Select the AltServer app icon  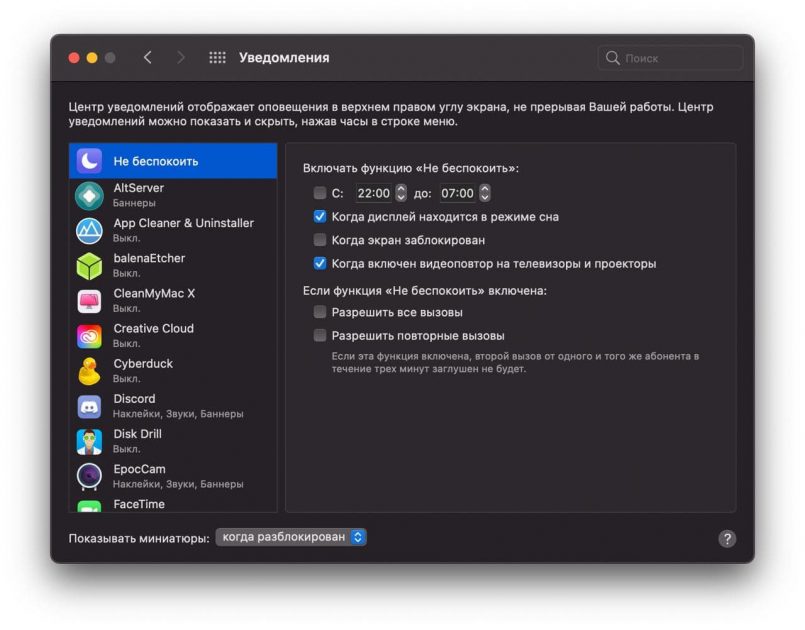coord(90,195)
